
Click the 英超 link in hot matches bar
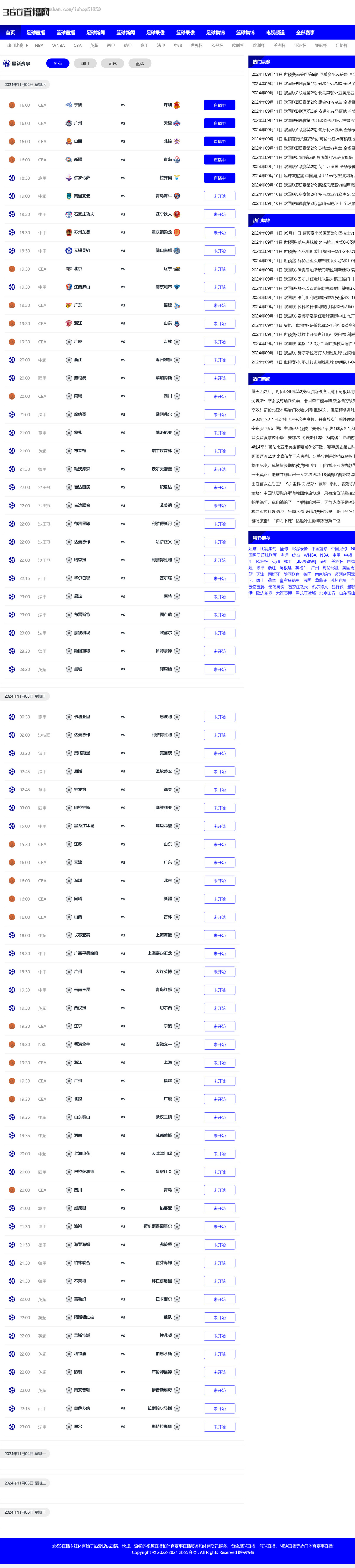94,46
